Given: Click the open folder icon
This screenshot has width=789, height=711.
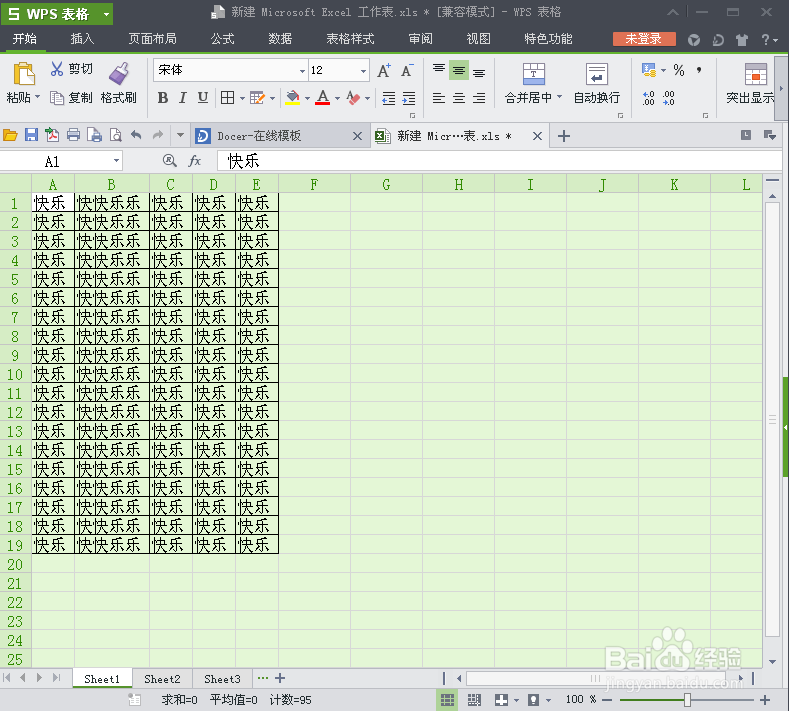Looking at the screenshot, I should tap(10, 135).
